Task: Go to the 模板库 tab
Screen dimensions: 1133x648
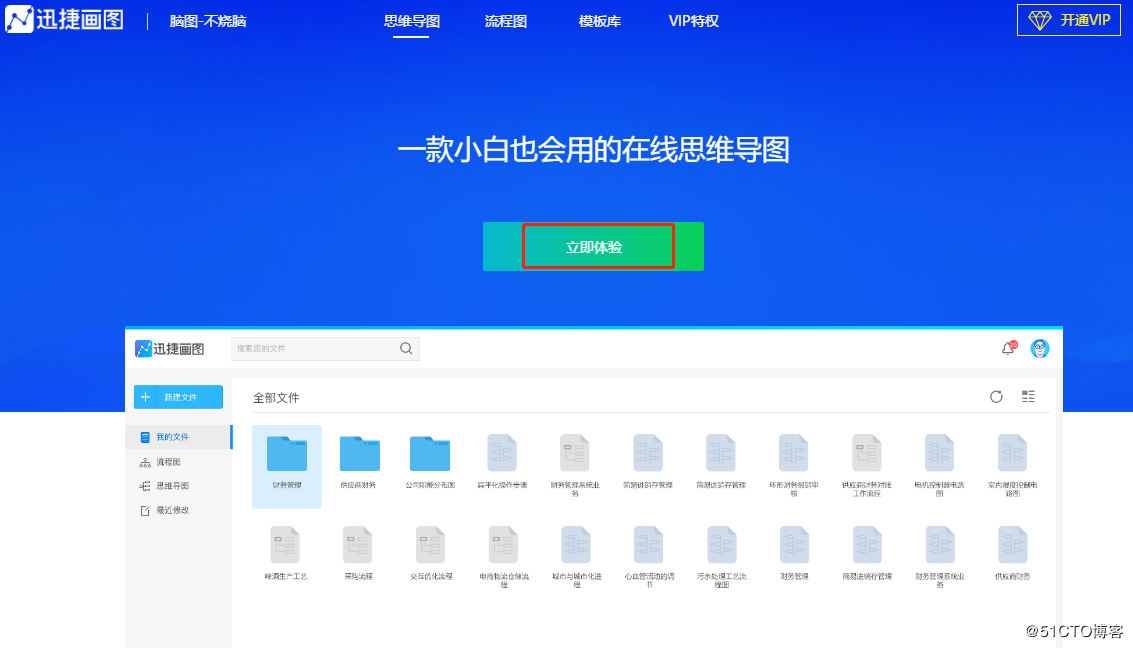Action: click(600, 21)
